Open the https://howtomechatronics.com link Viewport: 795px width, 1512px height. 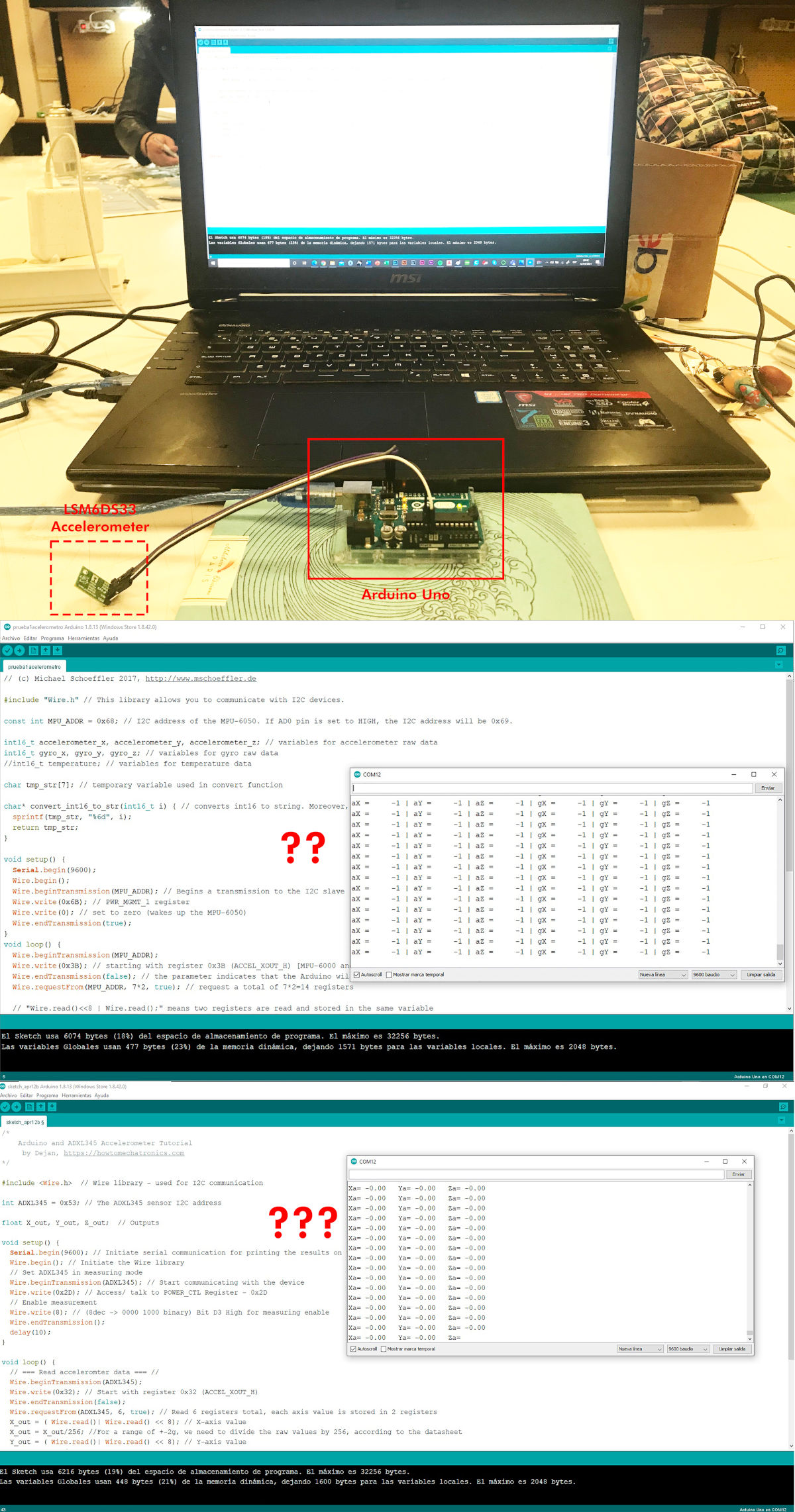(x=124, y=1153)
